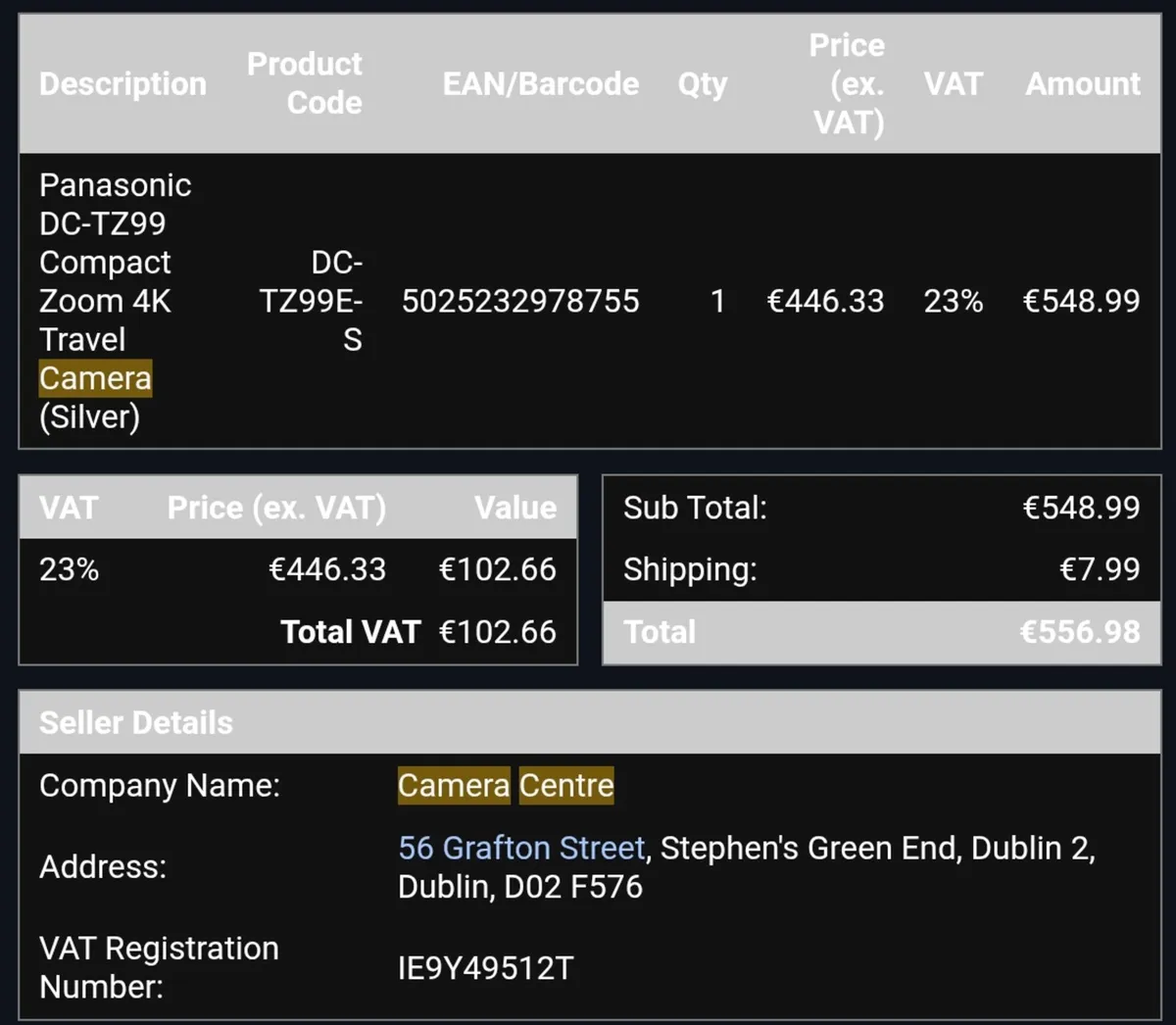Click the Amount column header
Screen dimensions: 1176x1025
[x=1082, y=84]
